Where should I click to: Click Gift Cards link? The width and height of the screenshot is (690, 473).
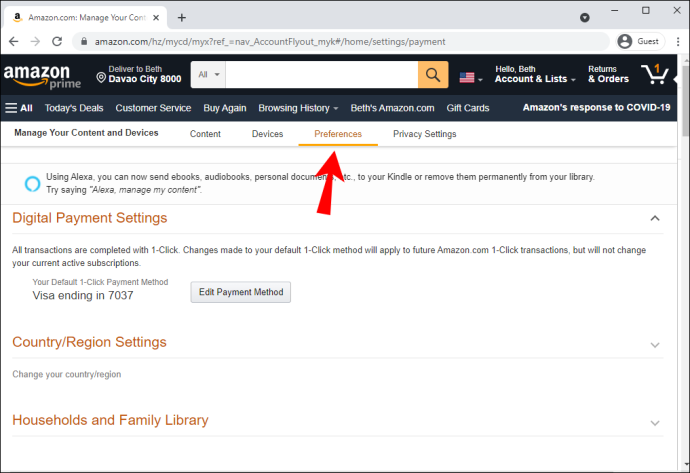(x=468, y=108)
